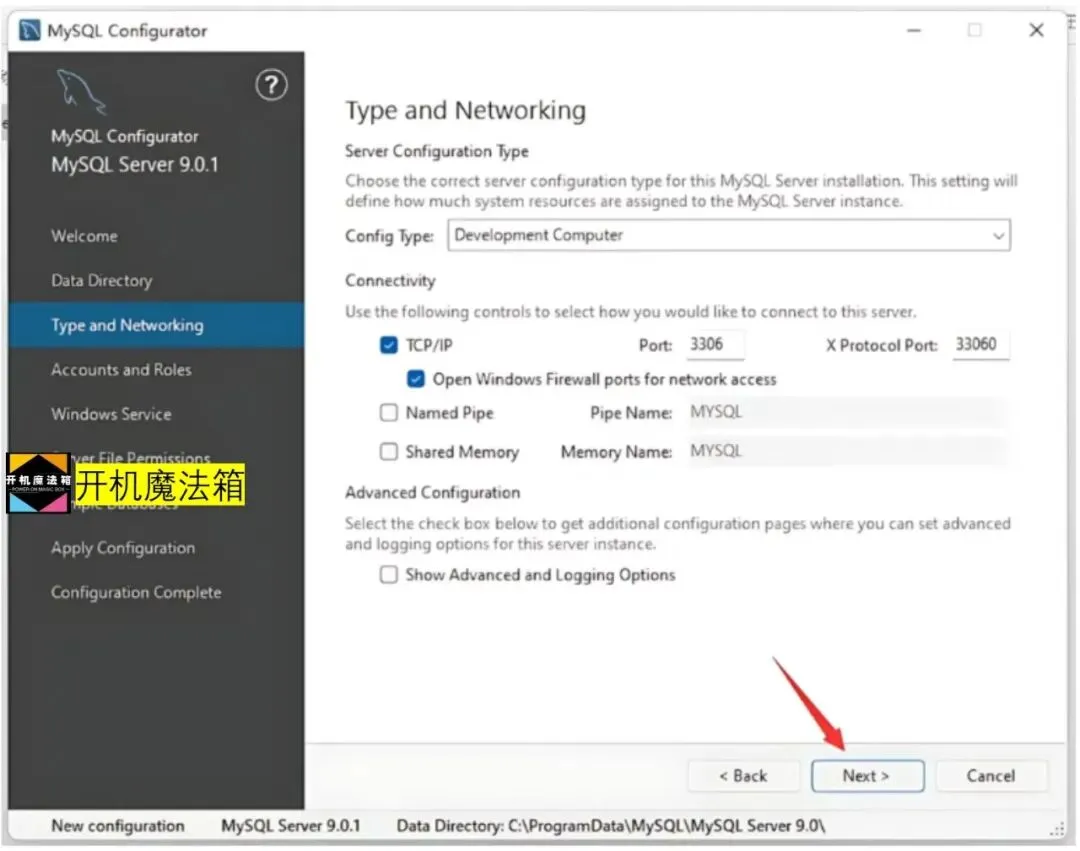Click the Next > button
Viewport: 1080px width, 851px height.
867,776
